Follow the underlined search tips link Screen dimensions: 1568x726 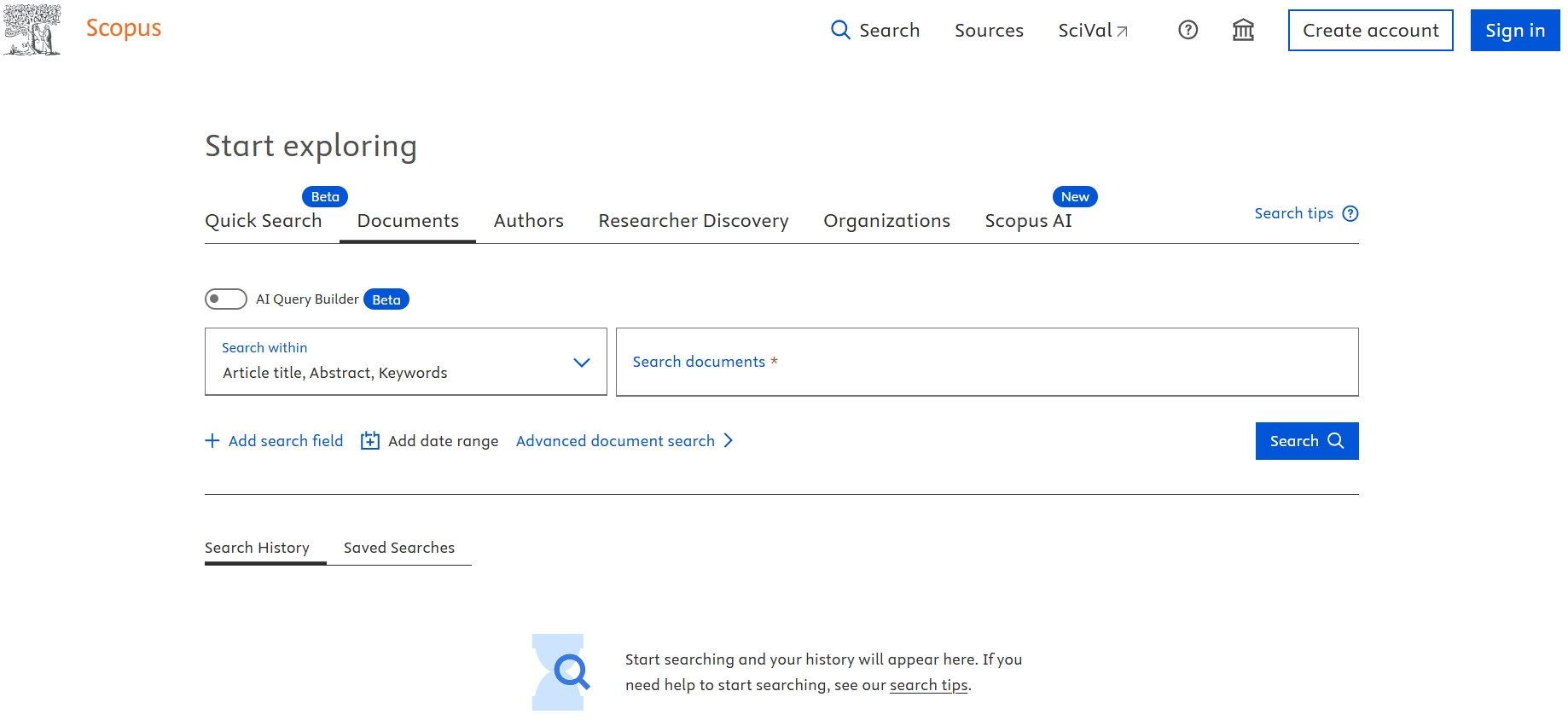(928, 685)
